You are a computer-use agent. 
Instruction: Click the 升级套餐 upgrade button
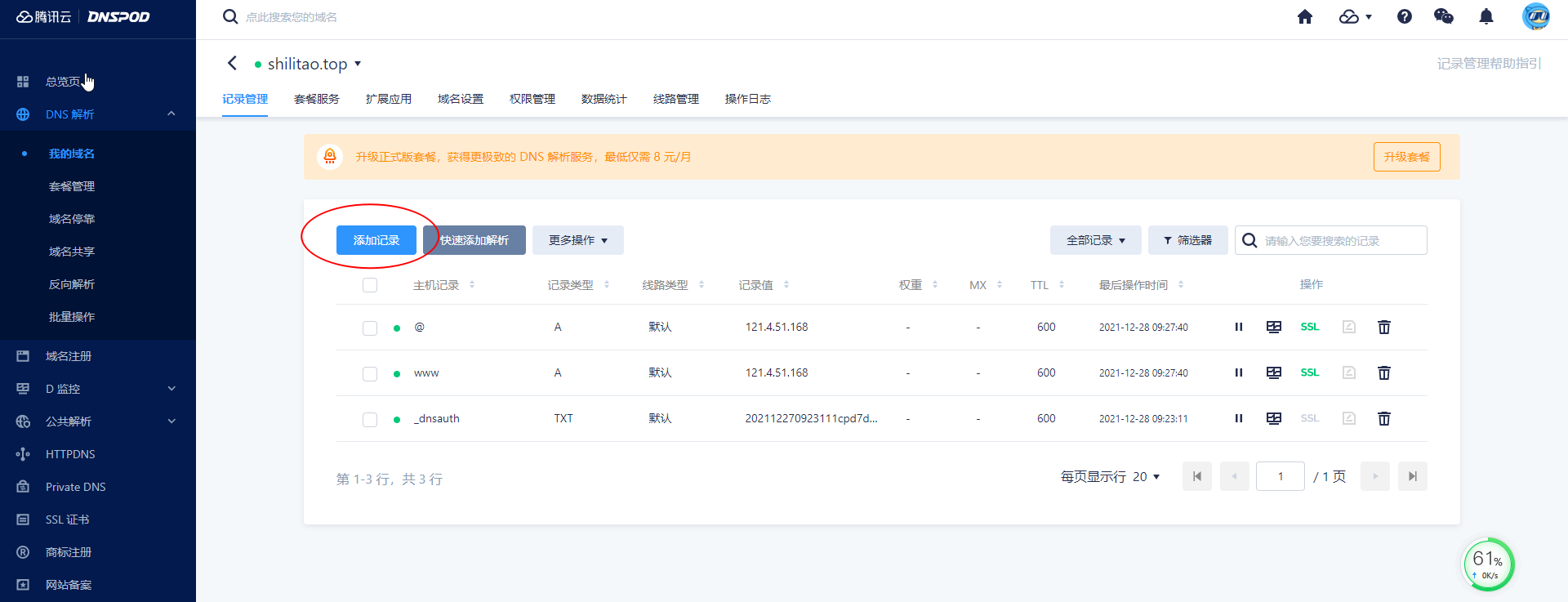click(x=1406, y=157)
